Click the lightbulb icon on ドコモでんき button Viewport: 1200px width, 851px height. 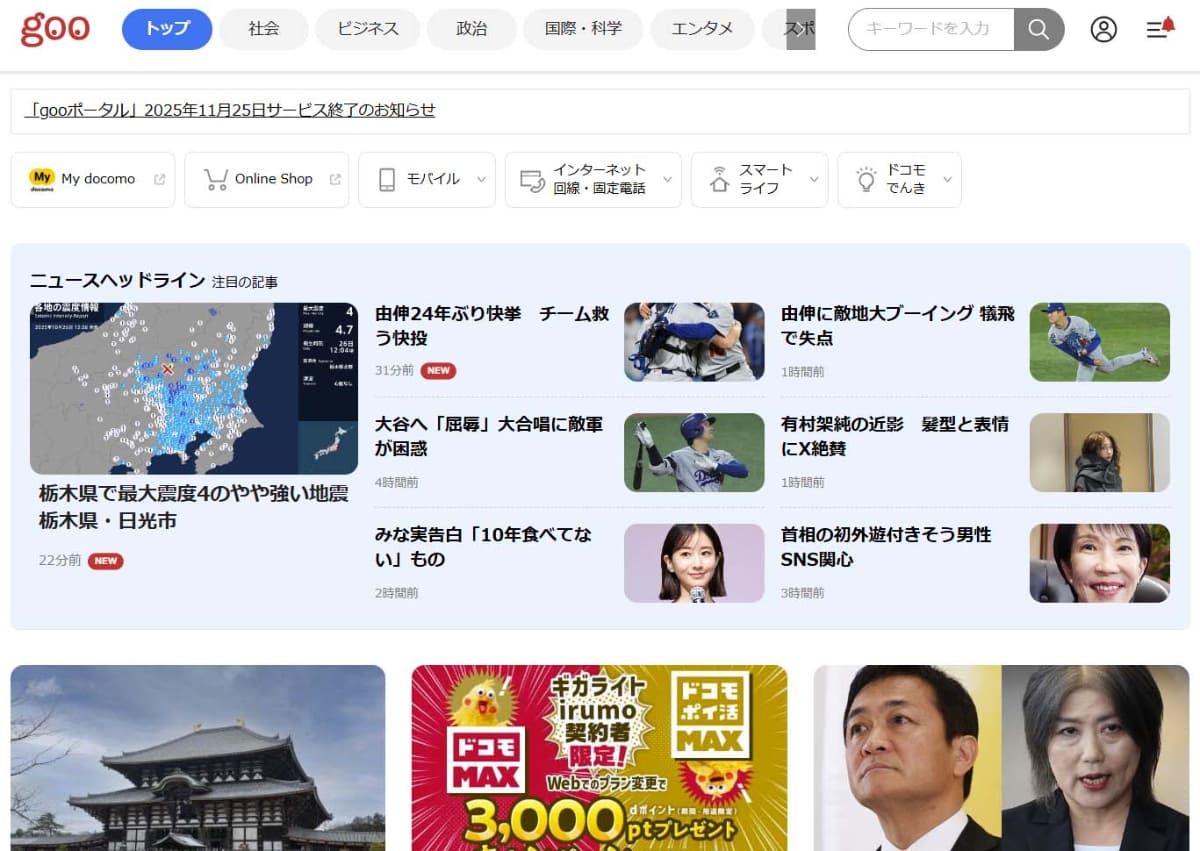pos(868,179)
